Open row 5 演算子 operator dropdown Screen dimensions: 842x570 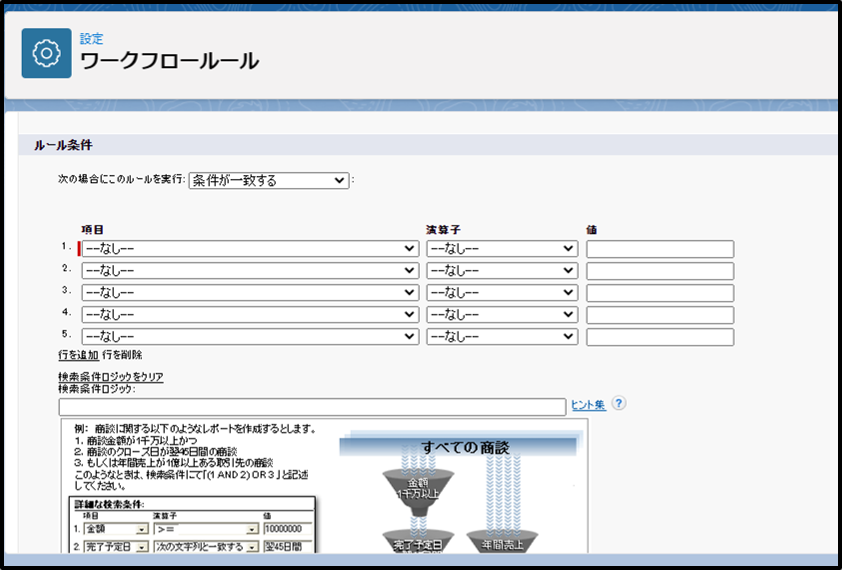(x=502, y=337)
